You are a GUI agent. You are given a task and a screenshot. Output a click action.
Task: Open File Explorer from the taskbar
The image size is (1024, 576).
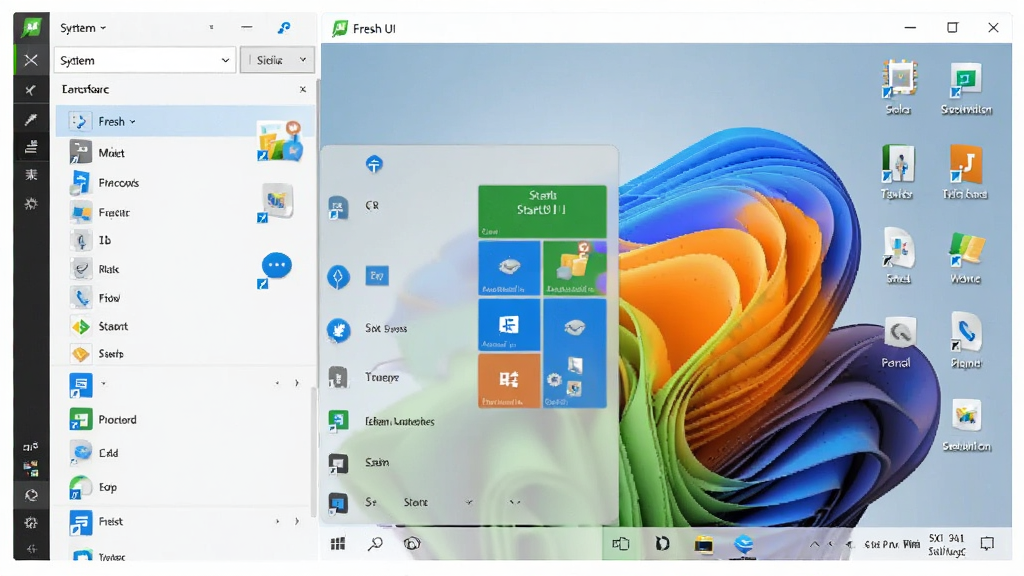coord(703,543)
